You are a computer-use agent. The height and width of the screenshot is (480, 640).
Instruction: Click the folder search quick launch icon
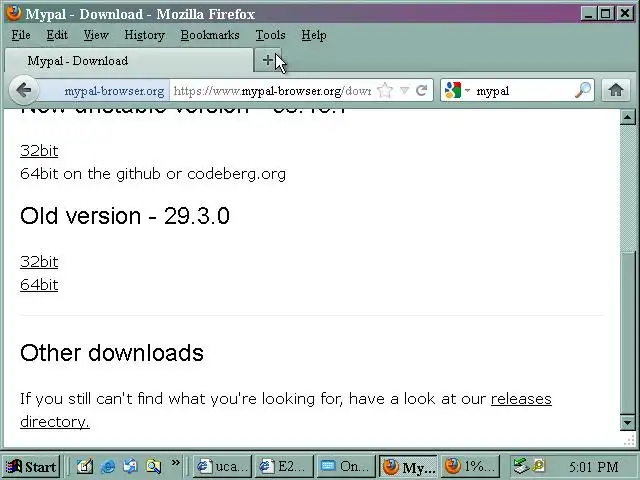[x=153, y=466]
